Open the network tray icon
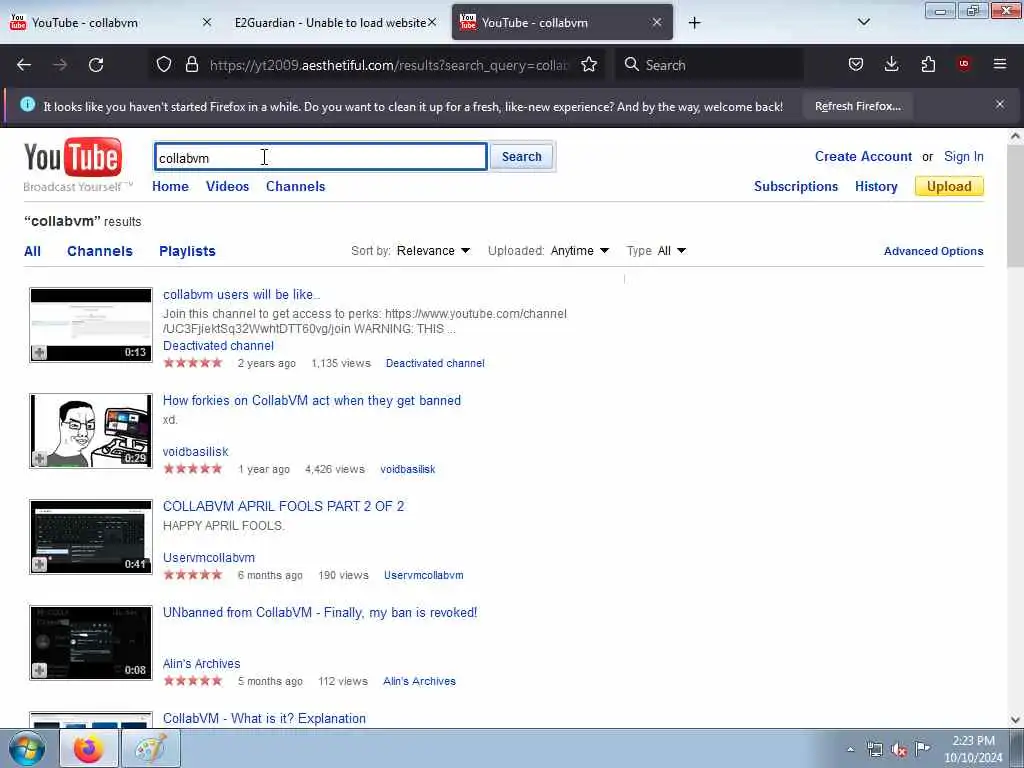 pyautogui.click(x=874, y=750)
